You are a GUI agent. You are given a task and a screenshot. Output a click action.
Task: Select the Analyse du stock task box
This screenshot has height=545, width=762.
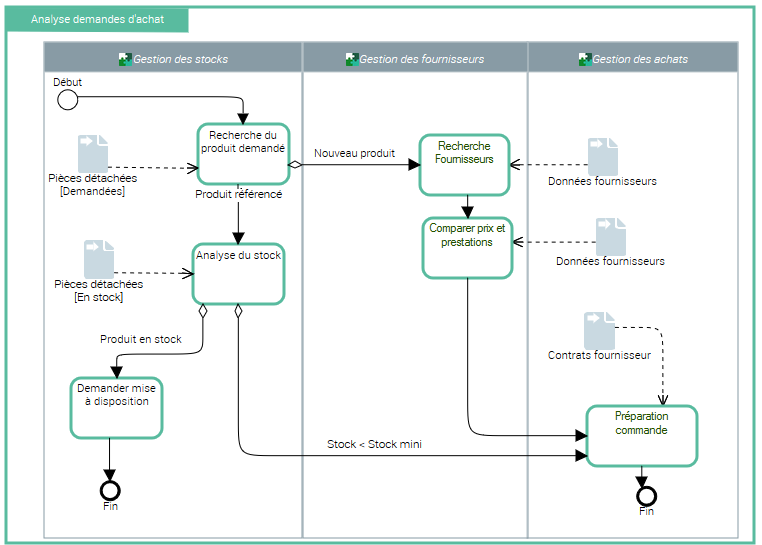click(x=238, y=273)
